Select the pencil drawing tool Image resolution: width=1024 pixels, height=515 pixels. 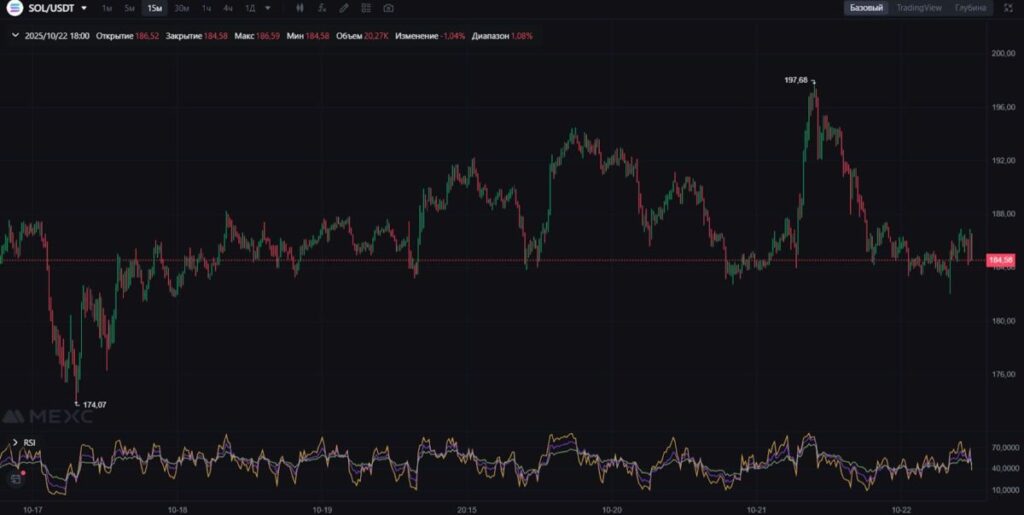[344, 8]
